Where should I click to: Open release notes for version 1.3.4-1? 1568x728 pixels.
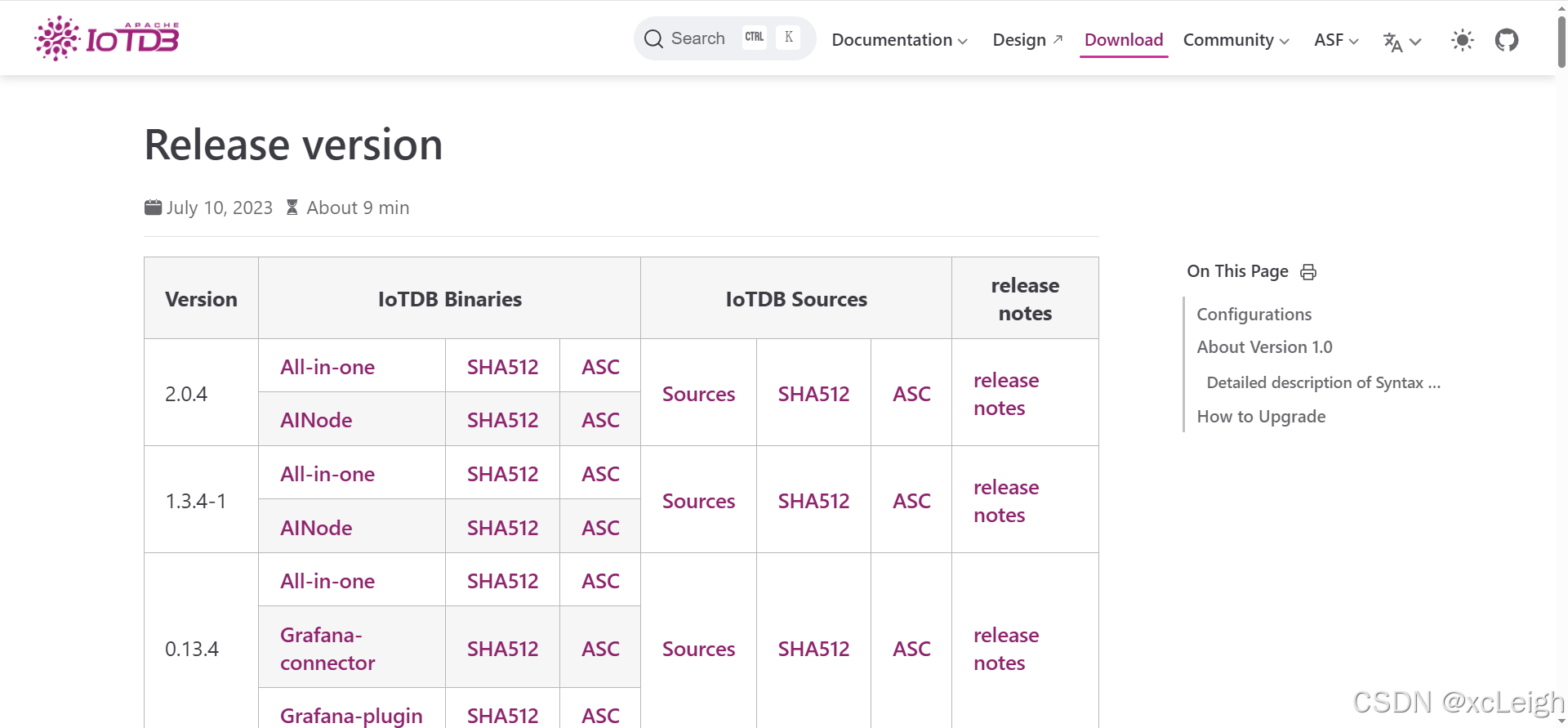1006,501
